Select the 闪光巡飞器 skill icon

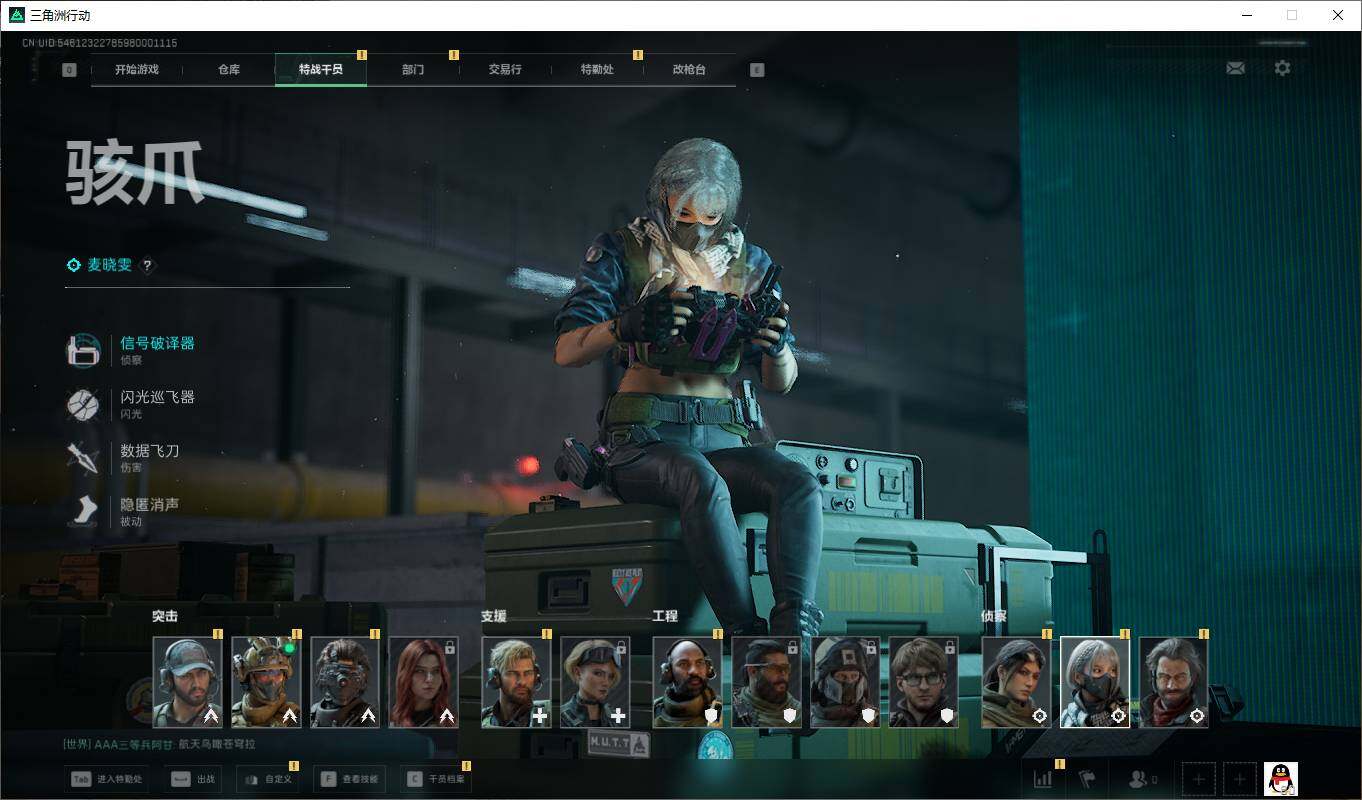[83, 404]
